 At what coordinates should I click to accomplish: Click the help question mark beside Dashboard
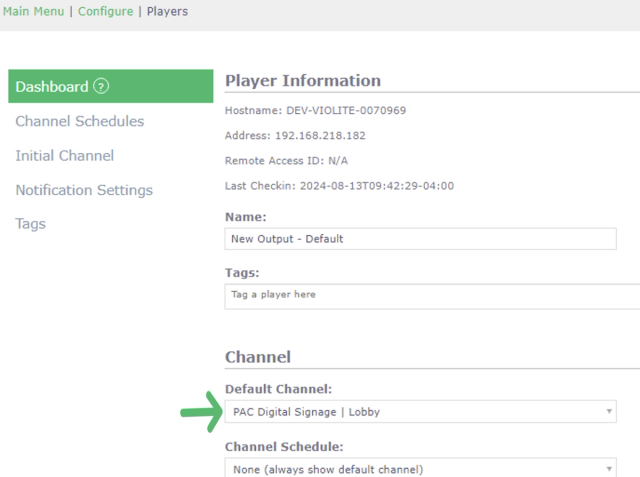[x=101, y=86]
